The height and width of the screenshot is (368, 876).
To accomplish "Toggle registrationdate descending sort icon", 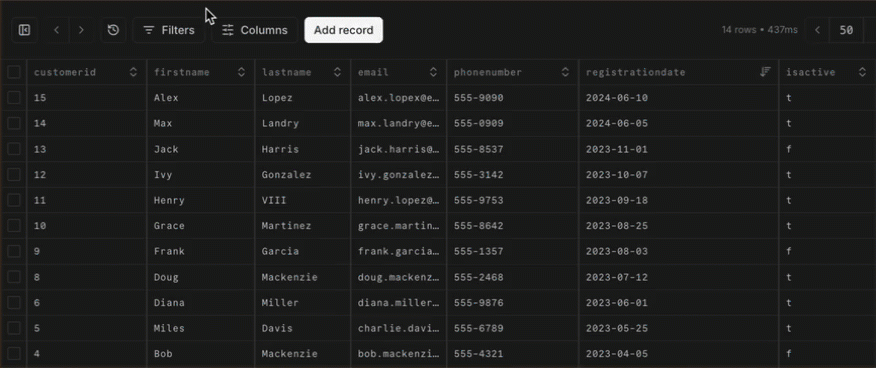I will click(x=765, y=72).
